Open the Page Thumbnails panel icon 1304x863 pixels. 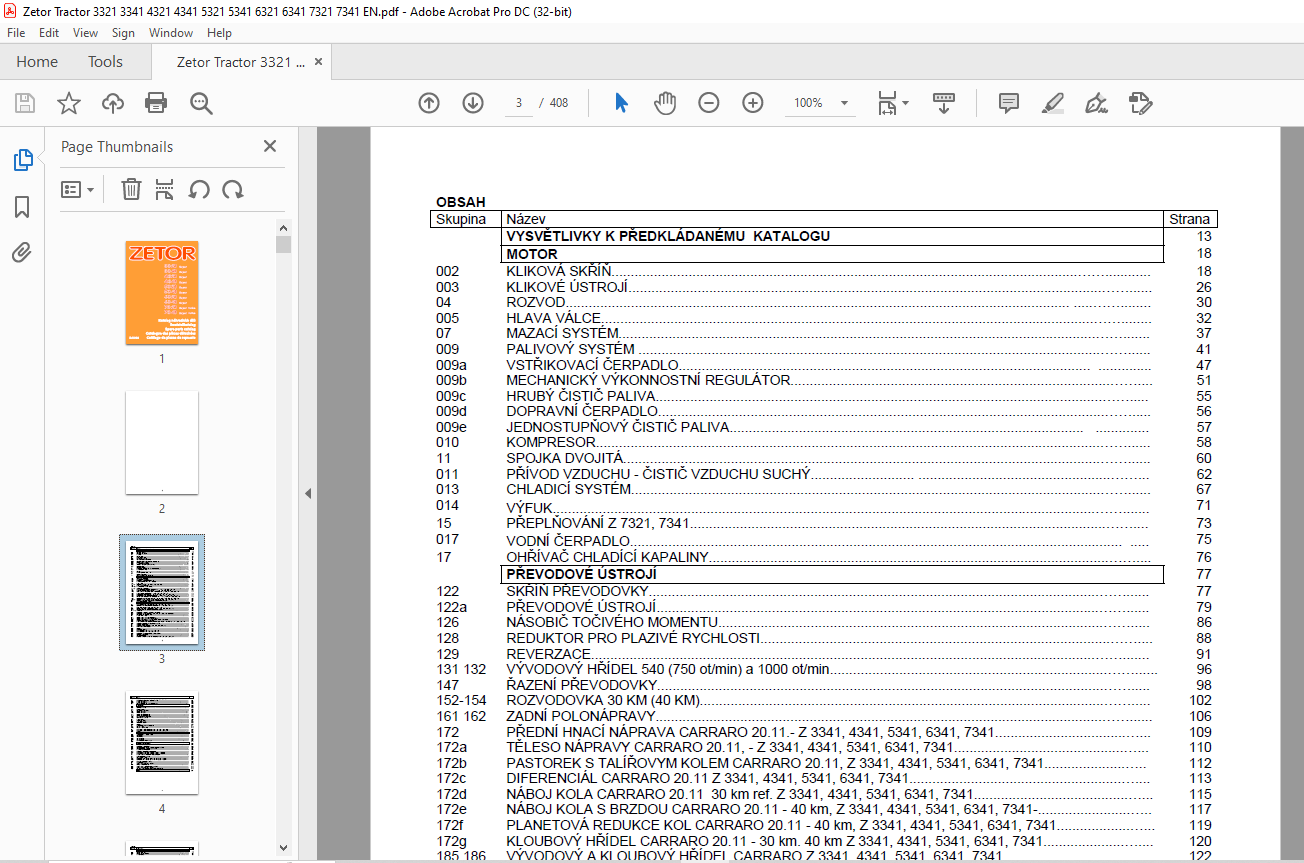coord(22,160)
